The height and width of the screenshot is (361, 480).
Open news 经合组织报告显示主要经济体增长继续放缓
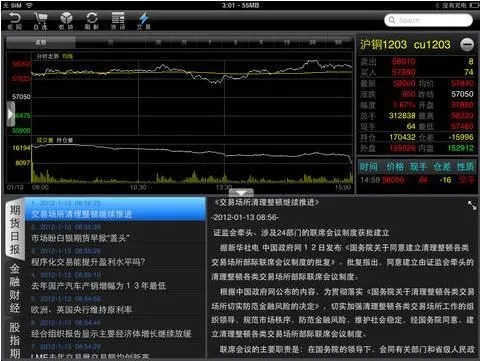[x=115, y=329]
